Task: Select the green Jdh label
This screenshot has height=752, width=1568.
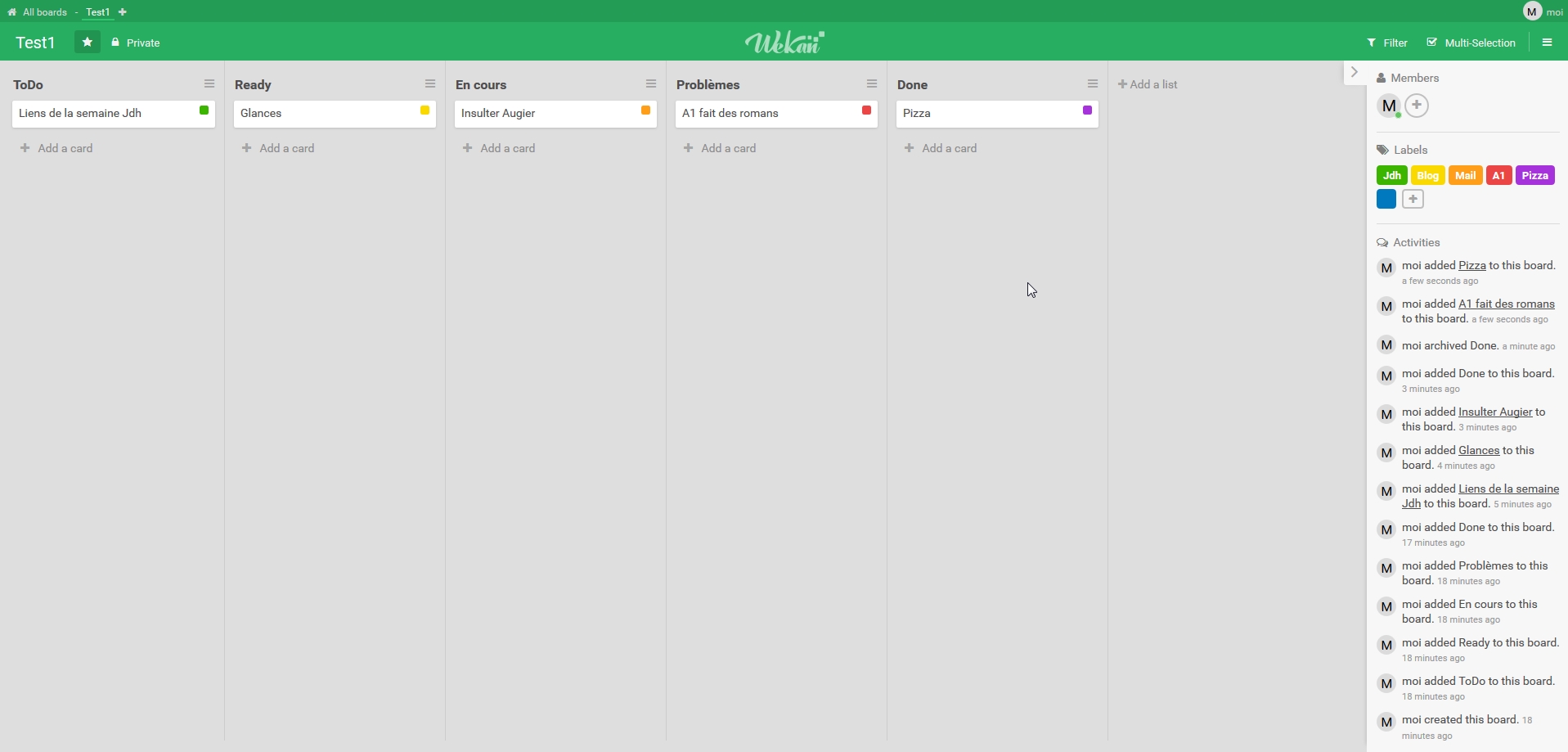Action: click(1392, 175)
